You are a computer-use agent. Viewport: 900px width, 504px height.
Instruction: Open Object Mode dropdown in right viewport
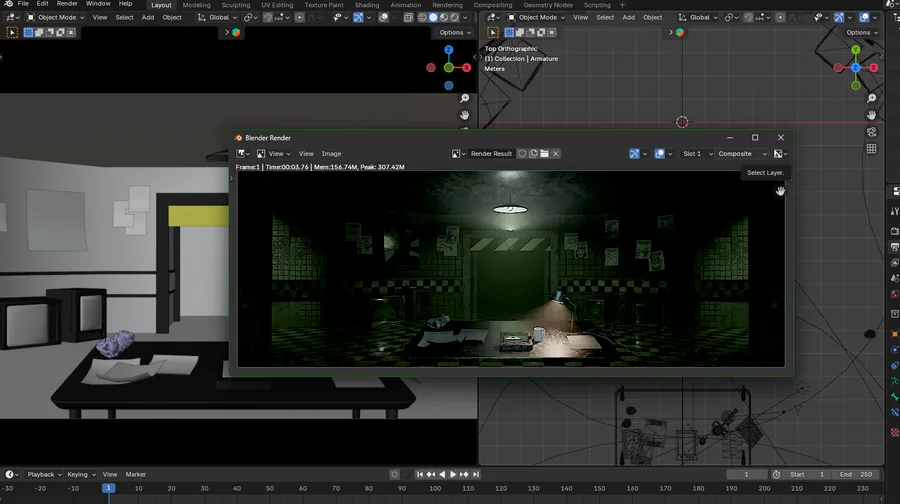click(536, 17)
